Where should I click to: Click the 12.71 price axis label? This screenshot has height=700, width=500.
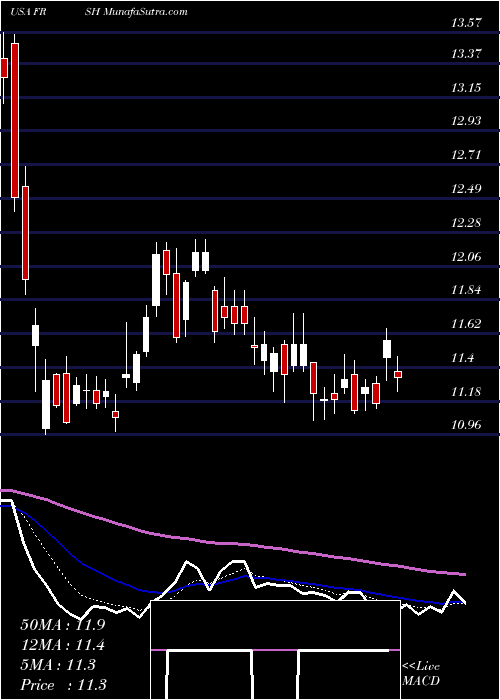tap(467, 155)
